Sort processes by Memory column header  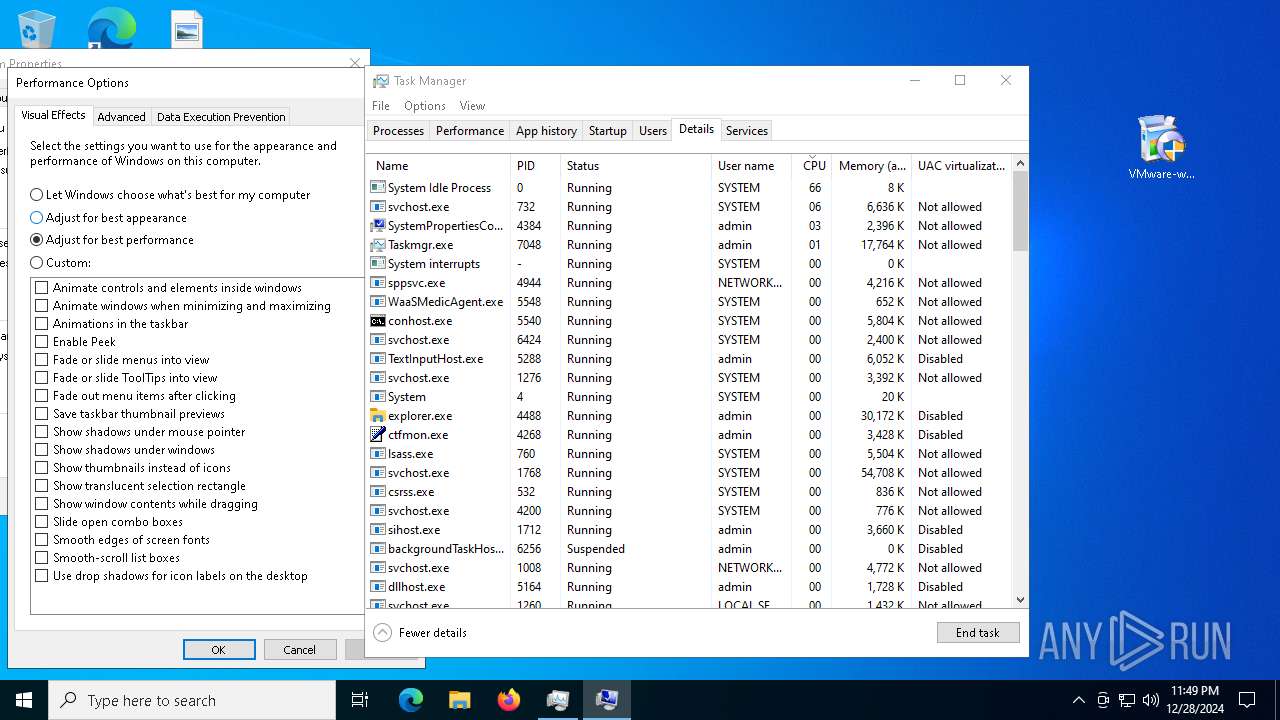(871, 166)
